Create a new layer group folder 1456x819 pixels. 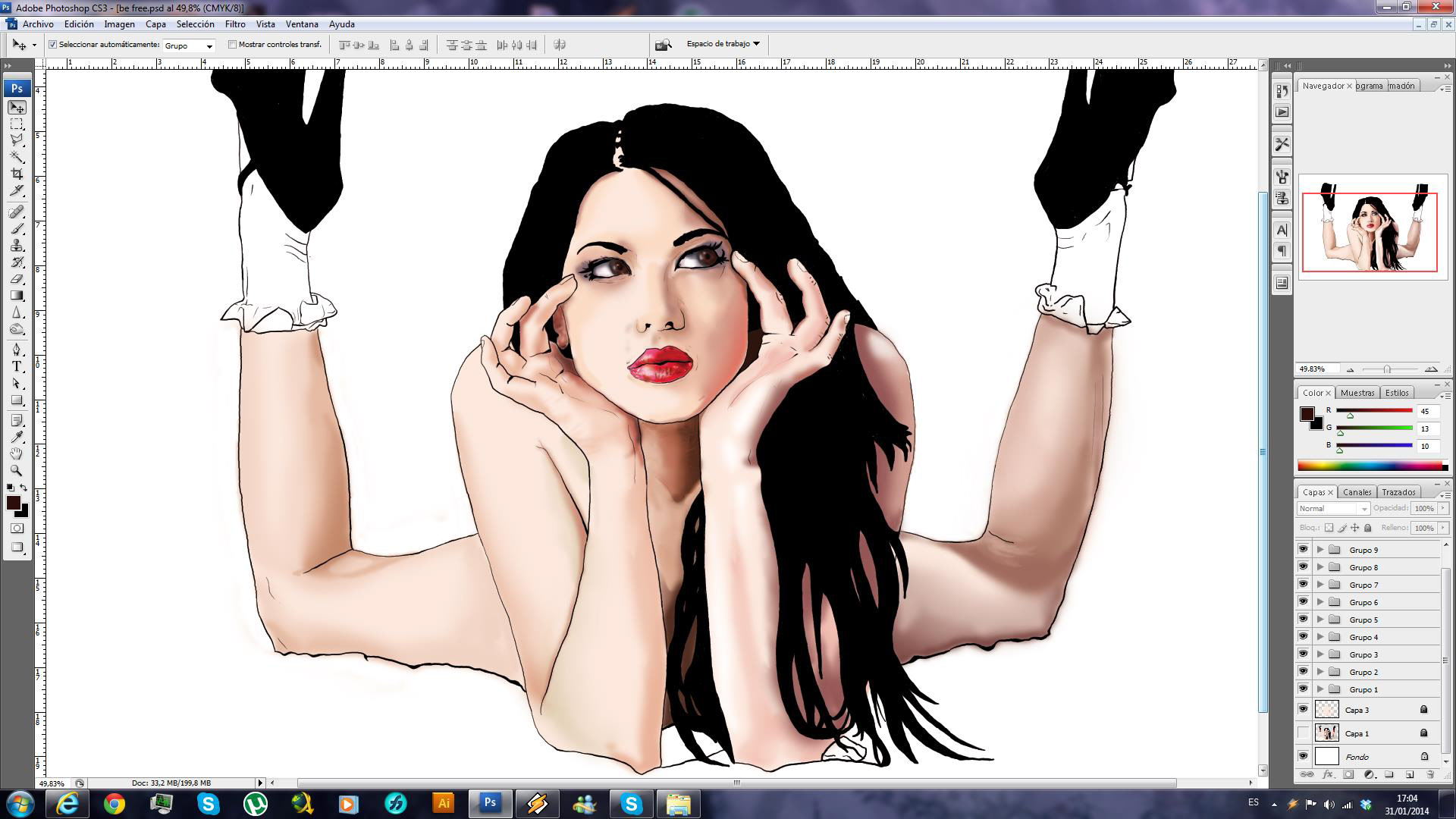point(1389,774)
